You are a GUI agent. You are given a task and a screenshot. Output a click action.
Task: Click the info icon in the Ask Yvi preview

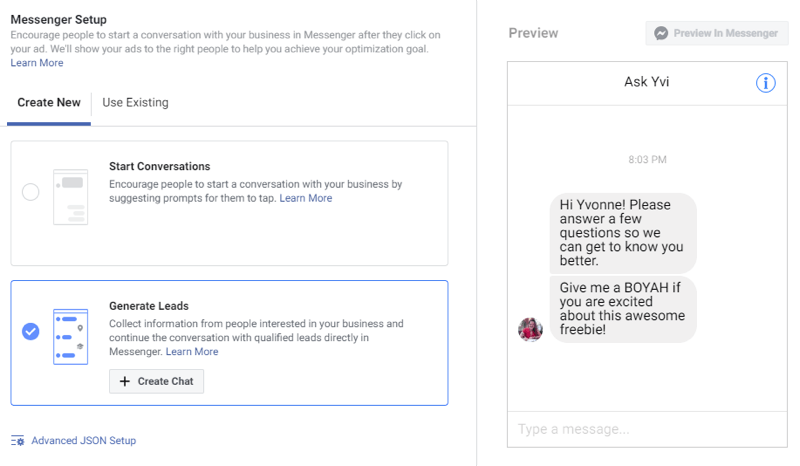[x=765, y=83]
